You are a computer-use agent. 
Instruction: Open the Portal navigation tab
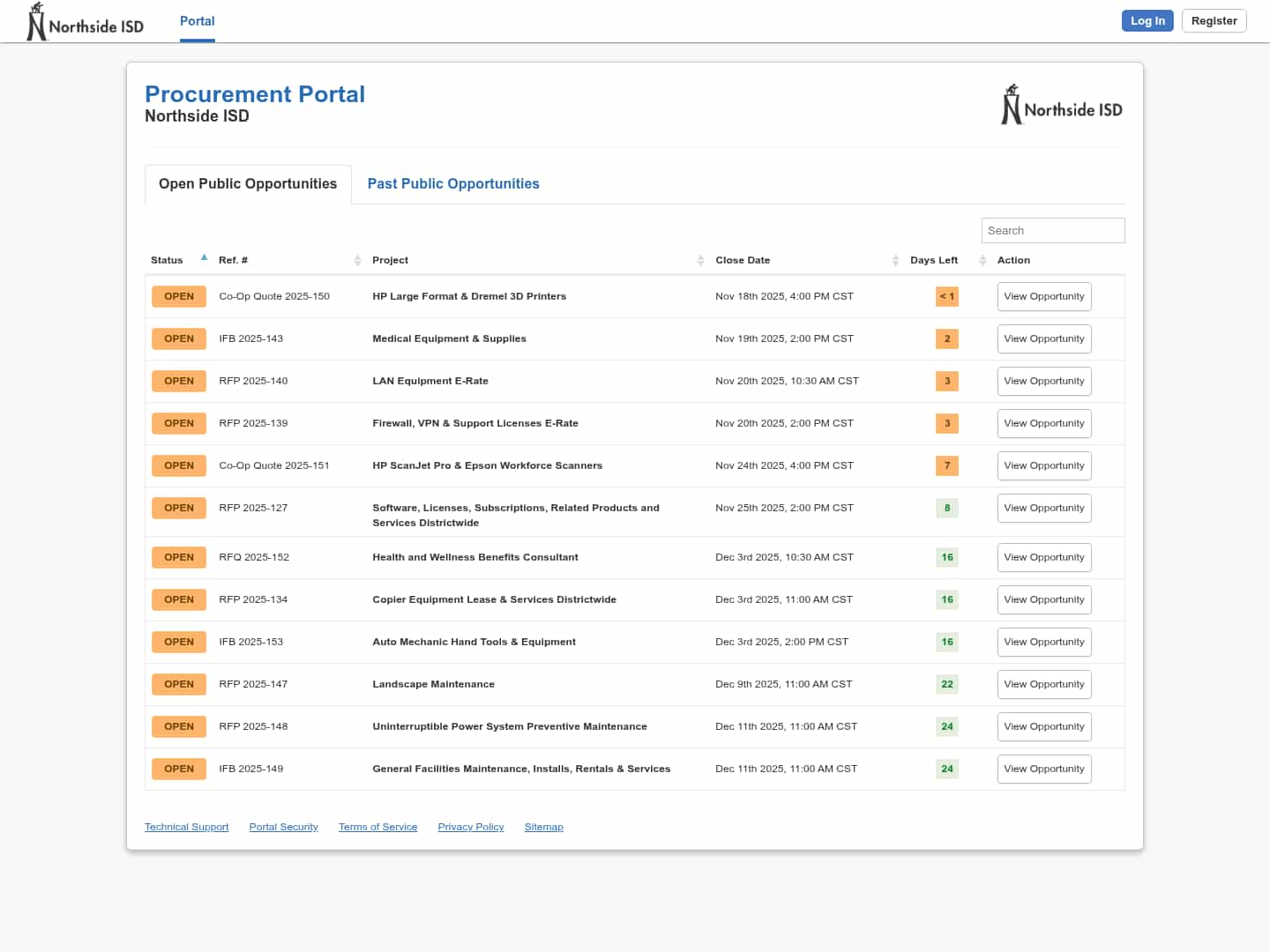pos(197,21)
